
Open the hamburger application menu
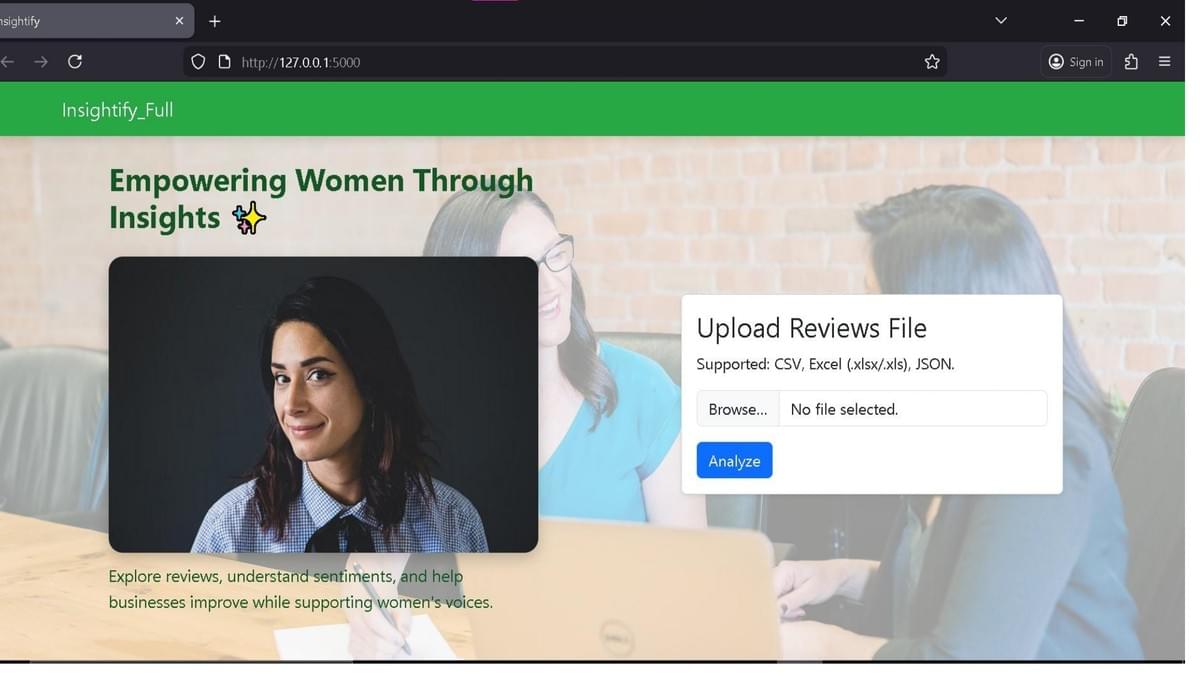tap(1164, 62)
